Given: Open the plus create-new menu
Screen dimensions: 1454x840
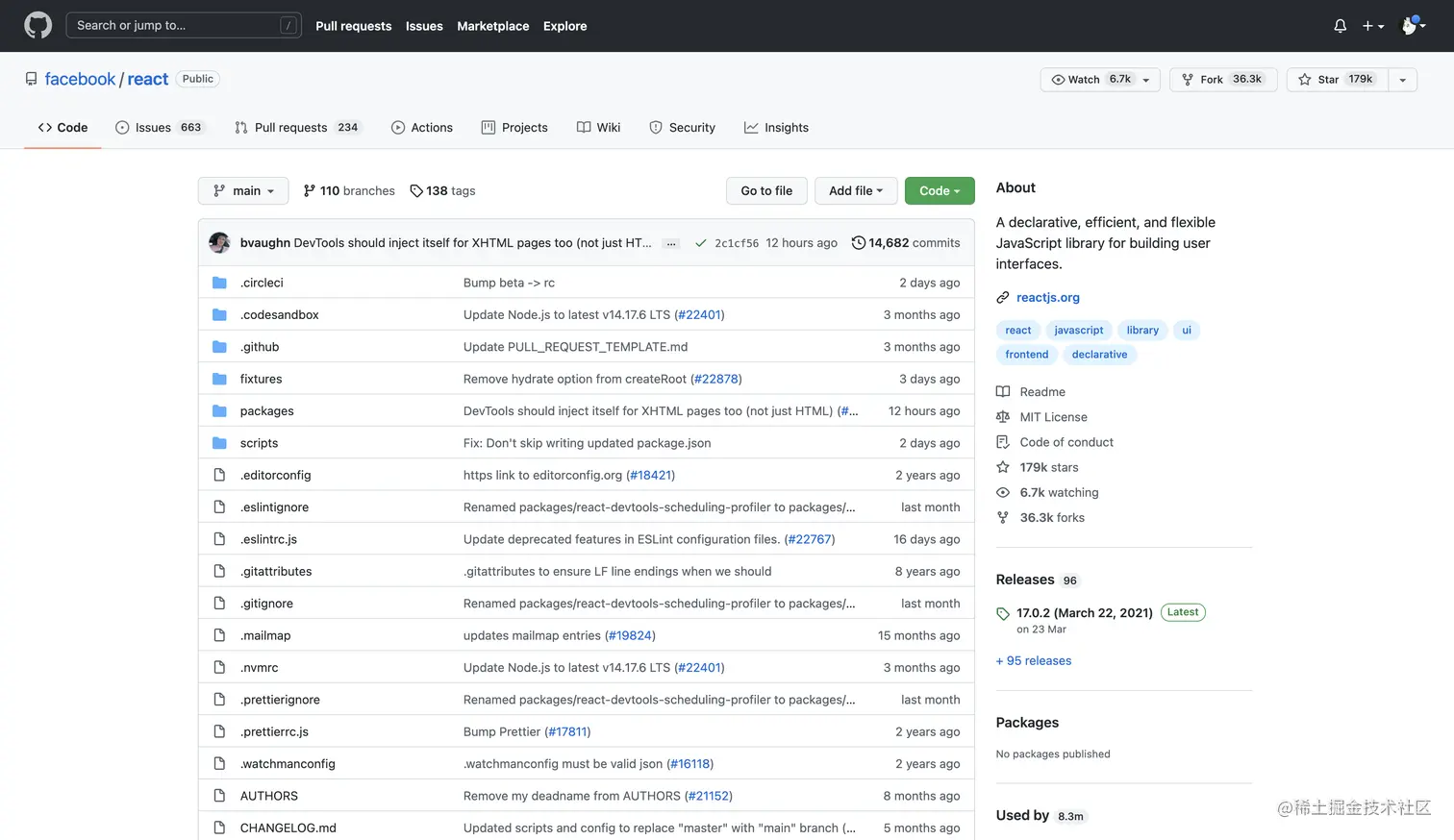Looking at the screenshot, I should pos(1372,26).
